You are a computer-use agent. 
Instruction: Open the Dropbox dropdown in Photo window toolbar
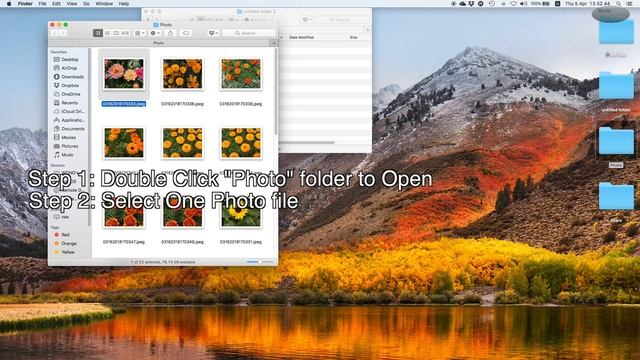tap(213, 33)
